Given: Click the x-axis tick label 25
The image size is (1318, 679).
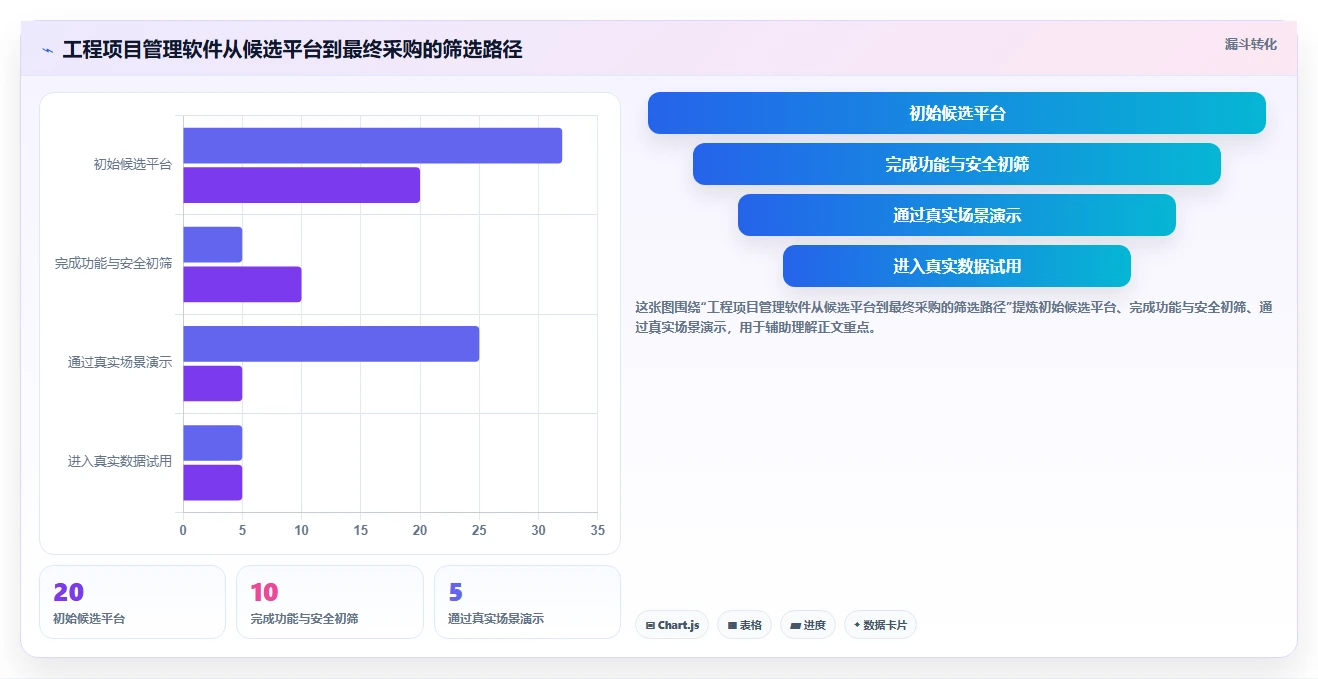Looking at the screenshot, I should [x=479, y=530].
